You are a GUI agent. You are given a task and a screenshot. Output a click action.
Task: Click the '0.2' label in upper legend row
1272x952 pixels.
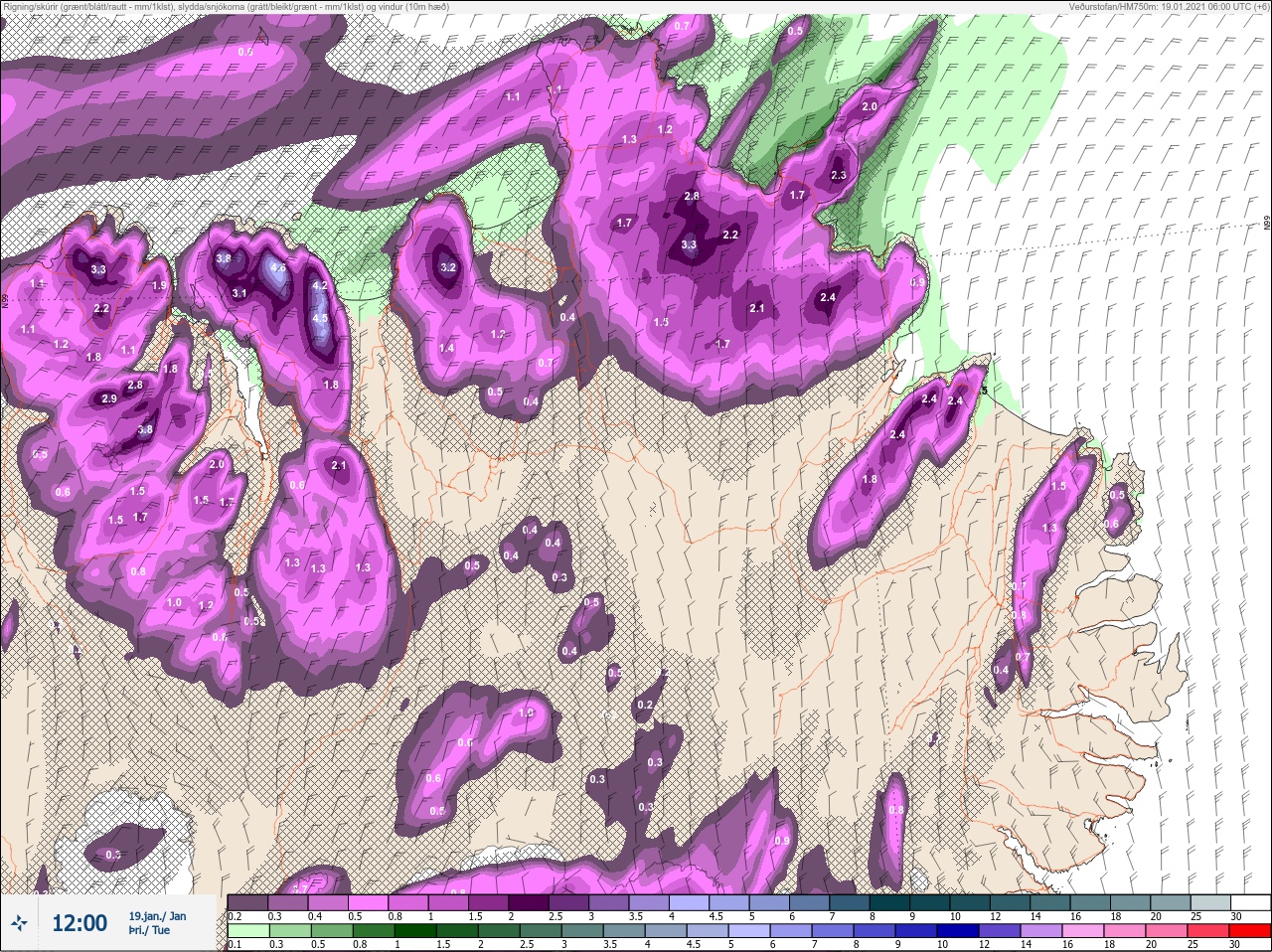pos(235,916)
